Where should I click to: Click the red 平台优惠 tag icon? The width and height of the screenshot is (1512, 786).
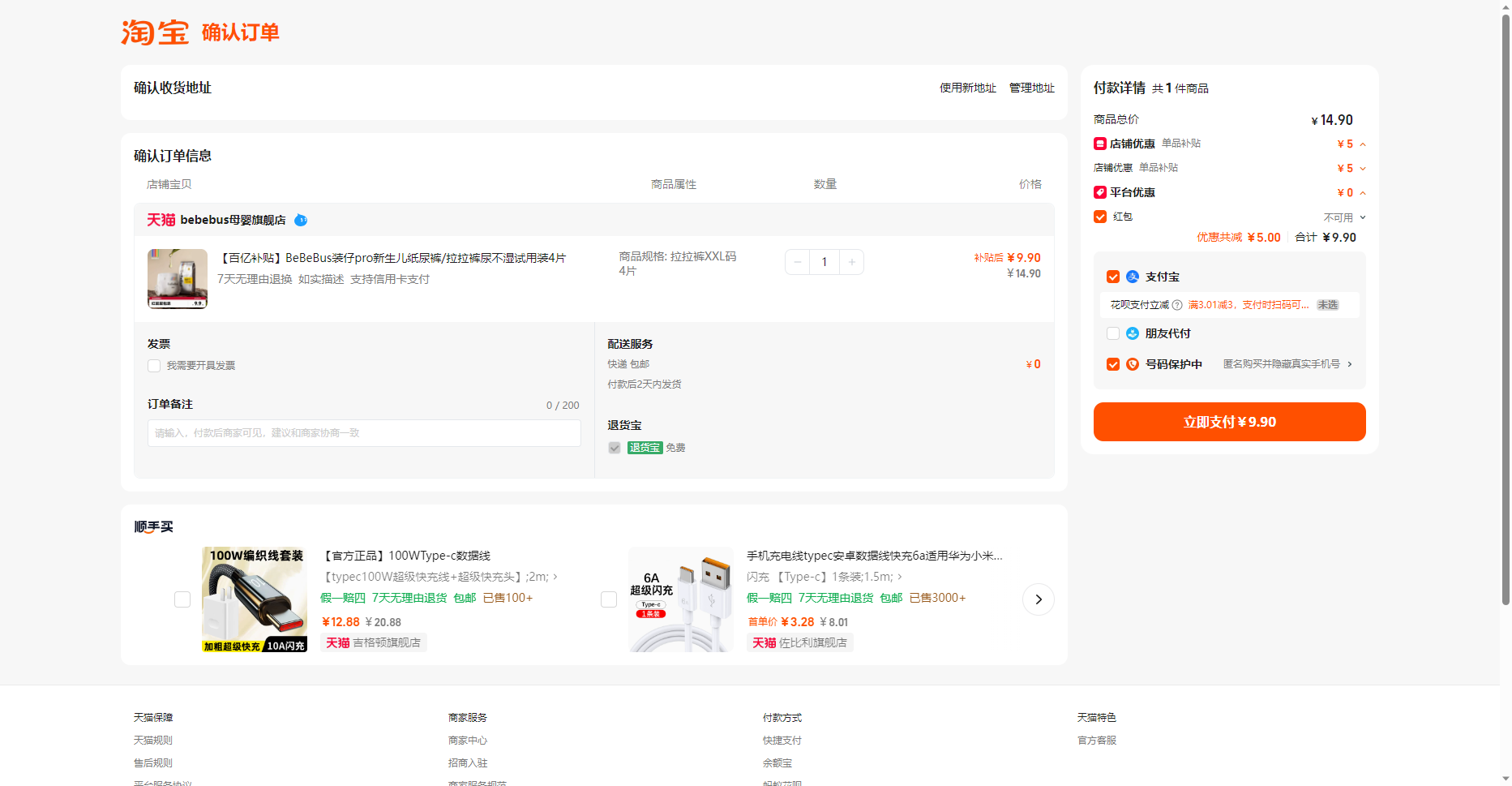point(1100,192)
